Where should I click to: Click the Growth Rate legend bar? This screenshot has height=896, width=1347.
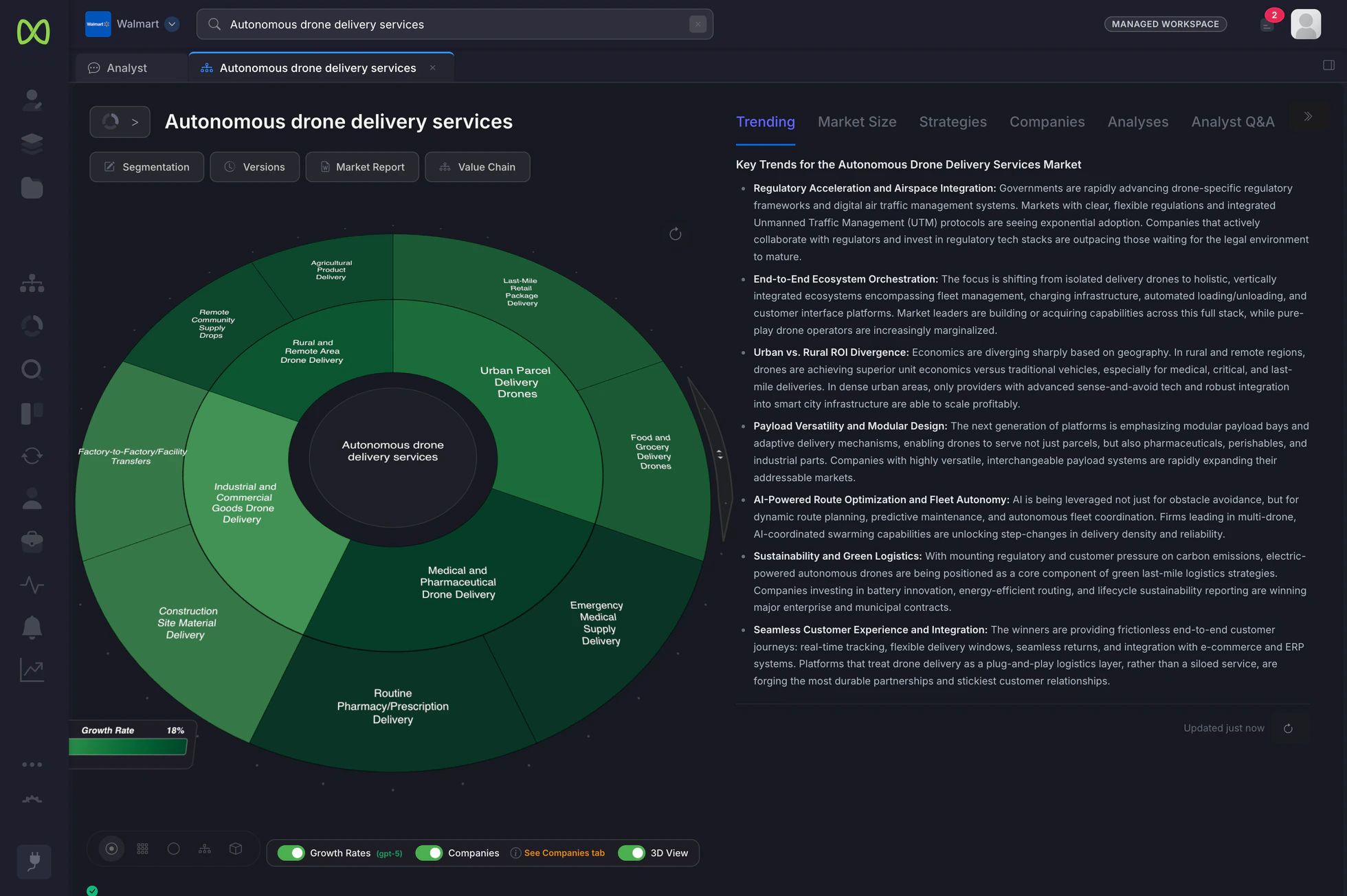point(129,747)
